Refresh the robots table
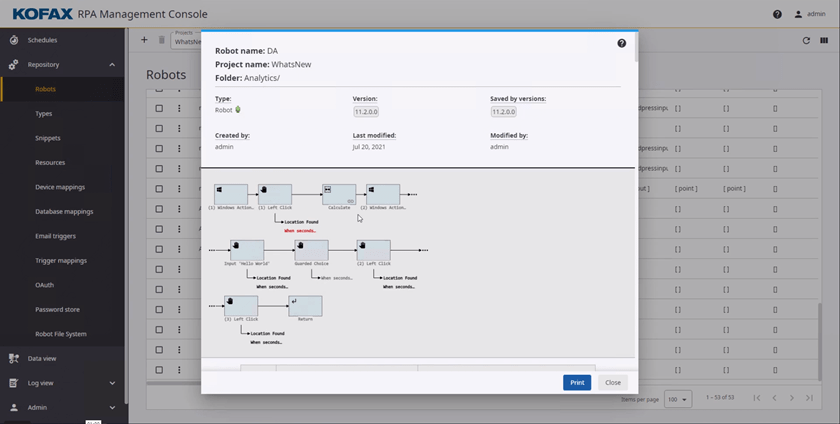840x424 pixels. 807,40
